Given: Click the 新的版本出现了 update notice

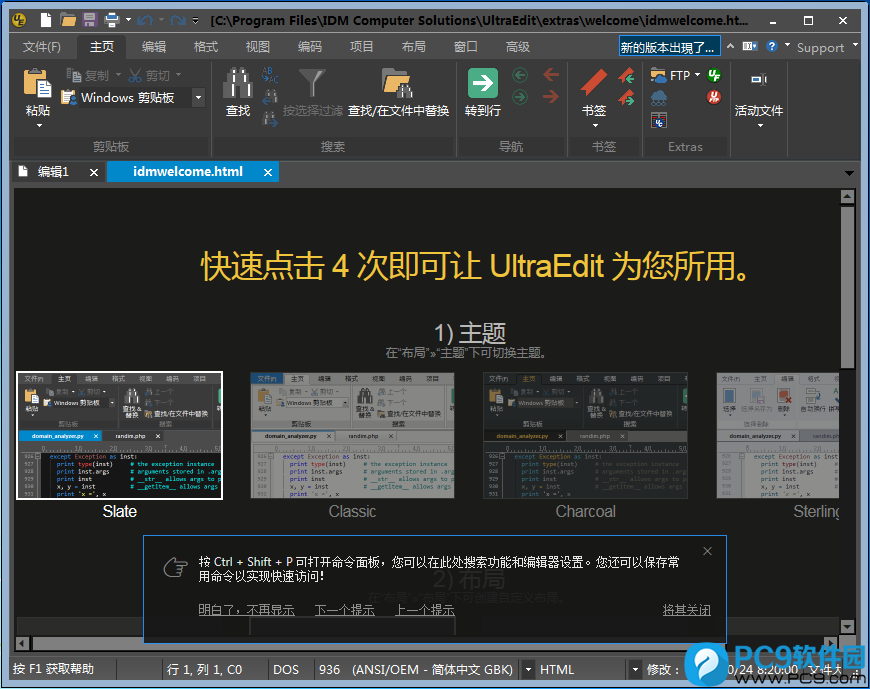Looking at the screenshot, I should coord(670,47).
